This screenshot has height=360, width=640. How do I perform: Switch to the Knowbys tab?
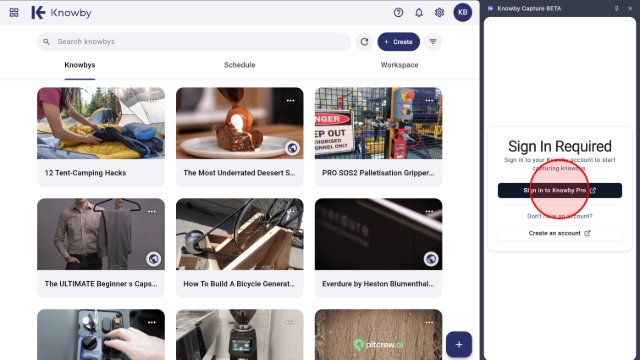coord(80,65)
